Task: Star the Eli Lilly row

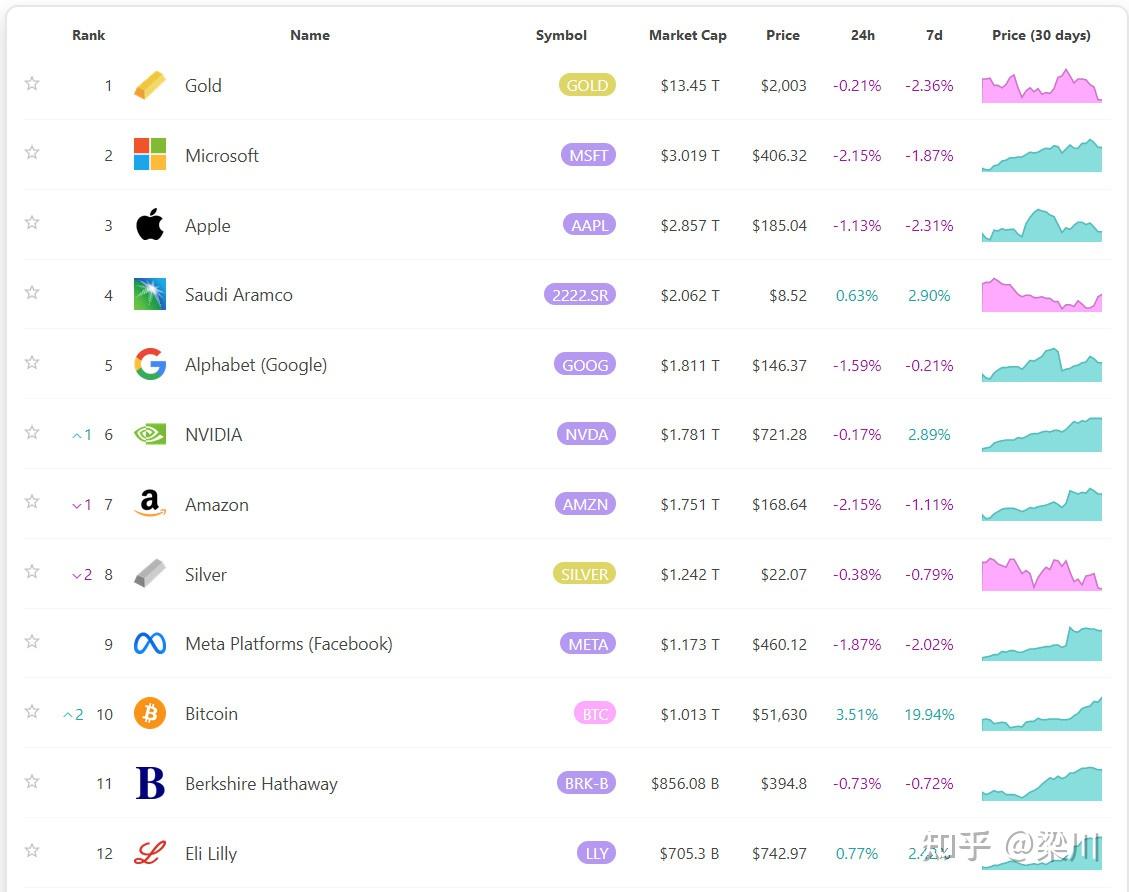Action: pos(31,852)
